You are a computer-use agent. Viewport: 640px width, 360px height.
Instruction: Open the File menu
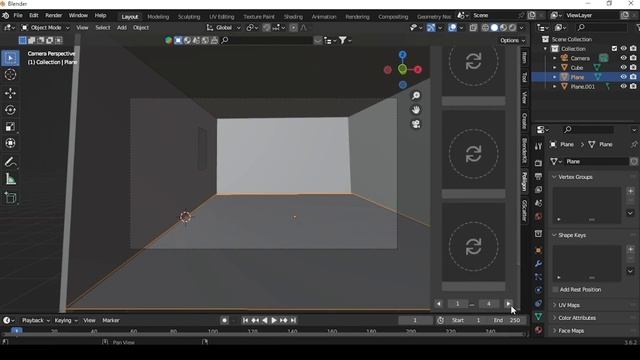click(x=18, y=16)
